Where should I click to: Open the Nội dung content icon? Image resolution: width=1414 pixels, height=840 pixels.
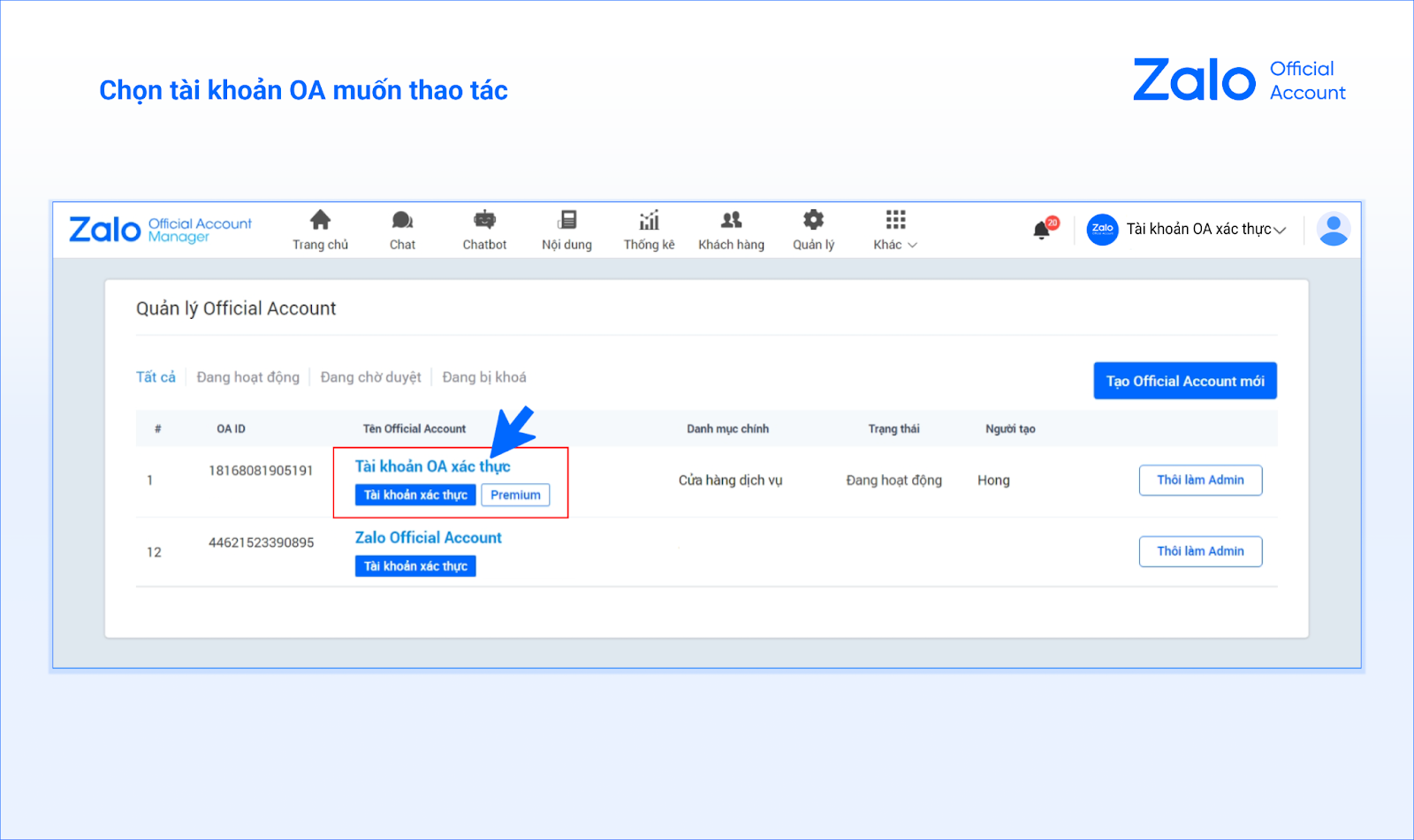pos(566,221)
